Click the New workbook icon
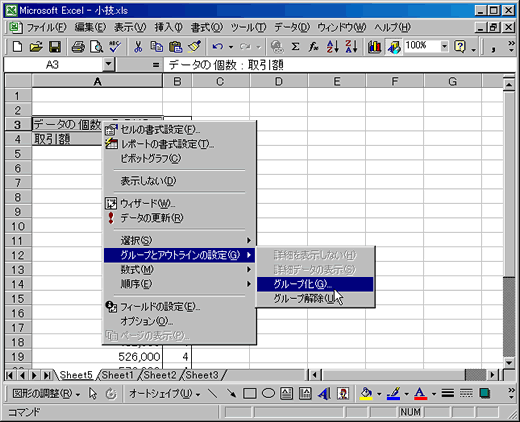This screenshot has height=422, width=520. 17,47
